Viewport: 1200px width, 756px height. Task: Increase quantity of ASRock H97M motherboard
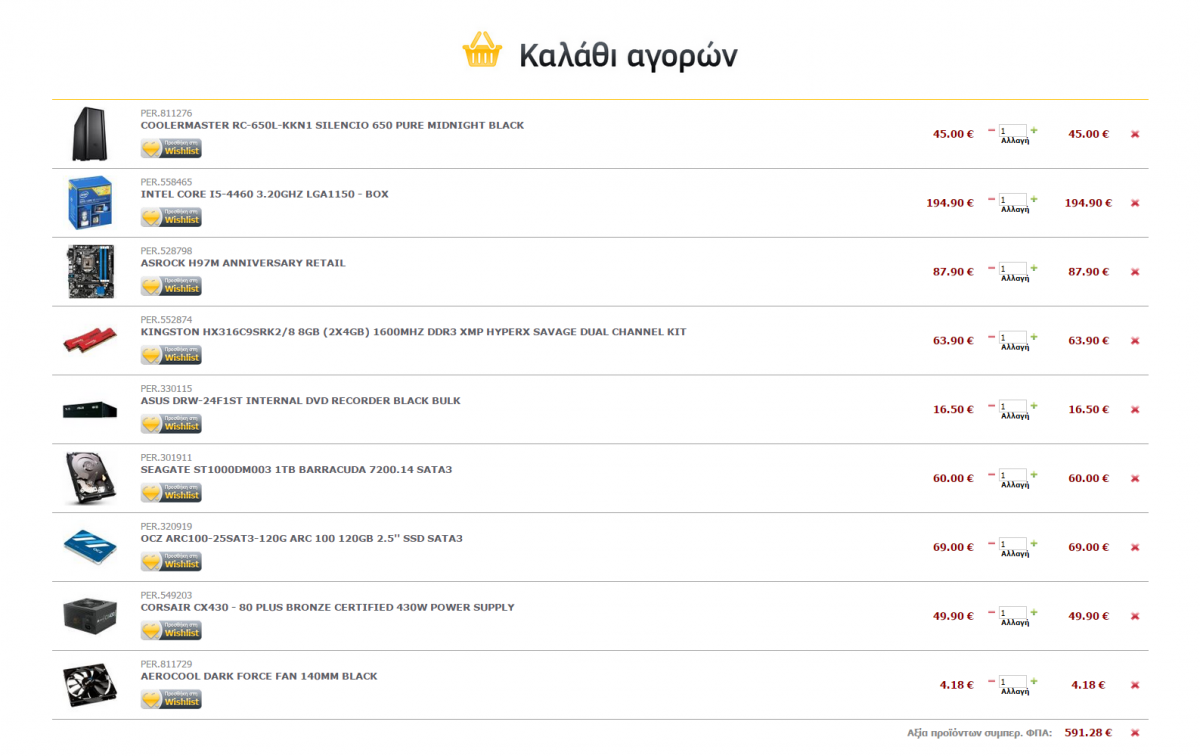pos(1034,268)
